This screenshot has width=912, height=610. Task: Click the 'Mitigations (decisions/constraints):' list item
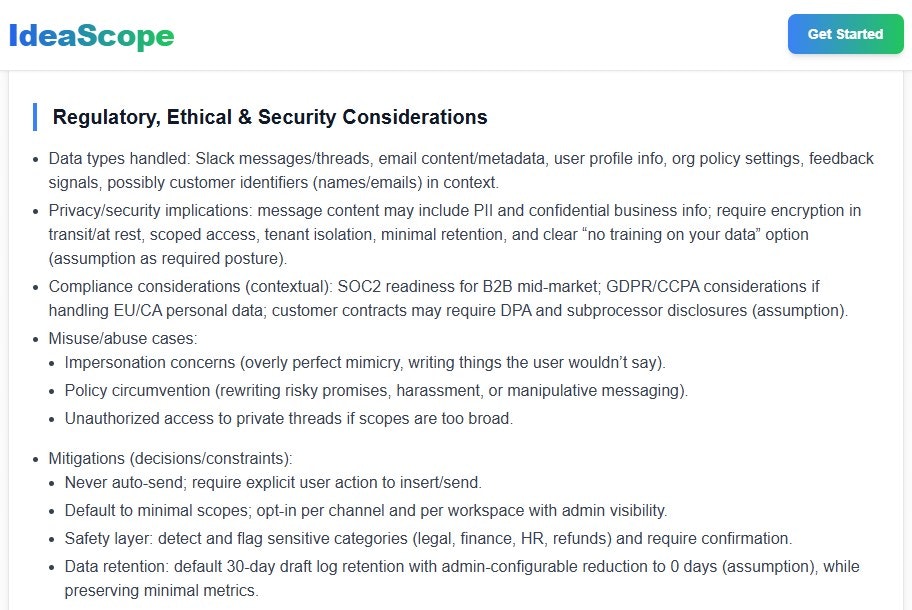pos(170,459)
